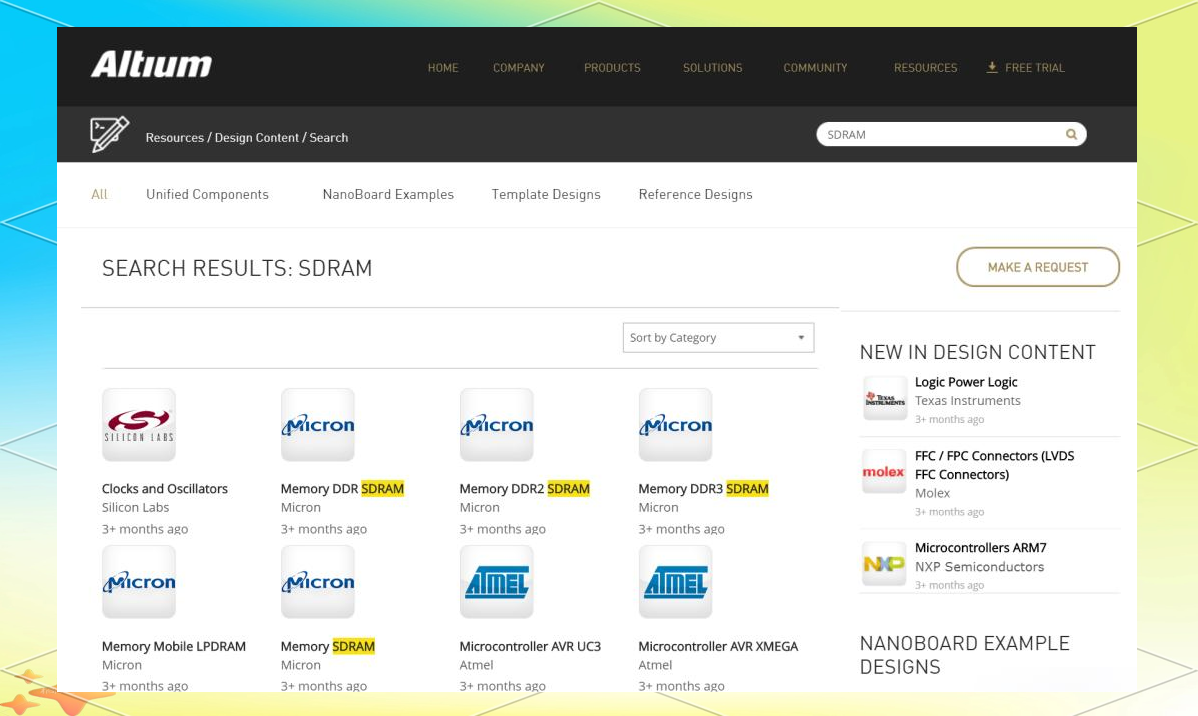This screenshot has width=1198, height=716.
Task: Click the NXP logo icon
Action: (884, 564)
